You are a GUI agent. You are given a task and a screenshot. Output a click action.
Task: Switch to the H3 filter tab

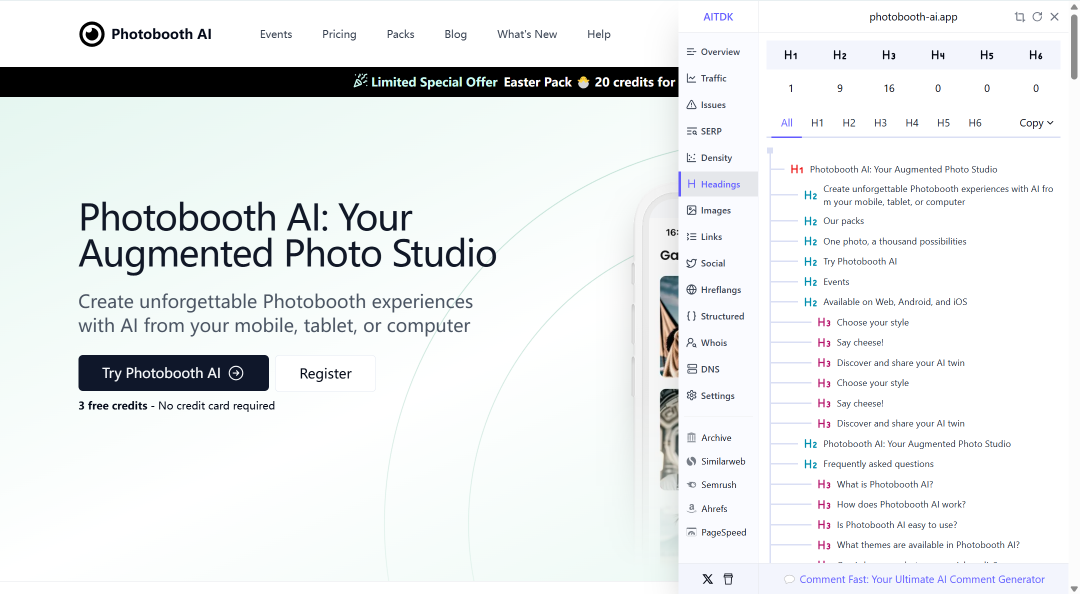click(x=880, y=123)
